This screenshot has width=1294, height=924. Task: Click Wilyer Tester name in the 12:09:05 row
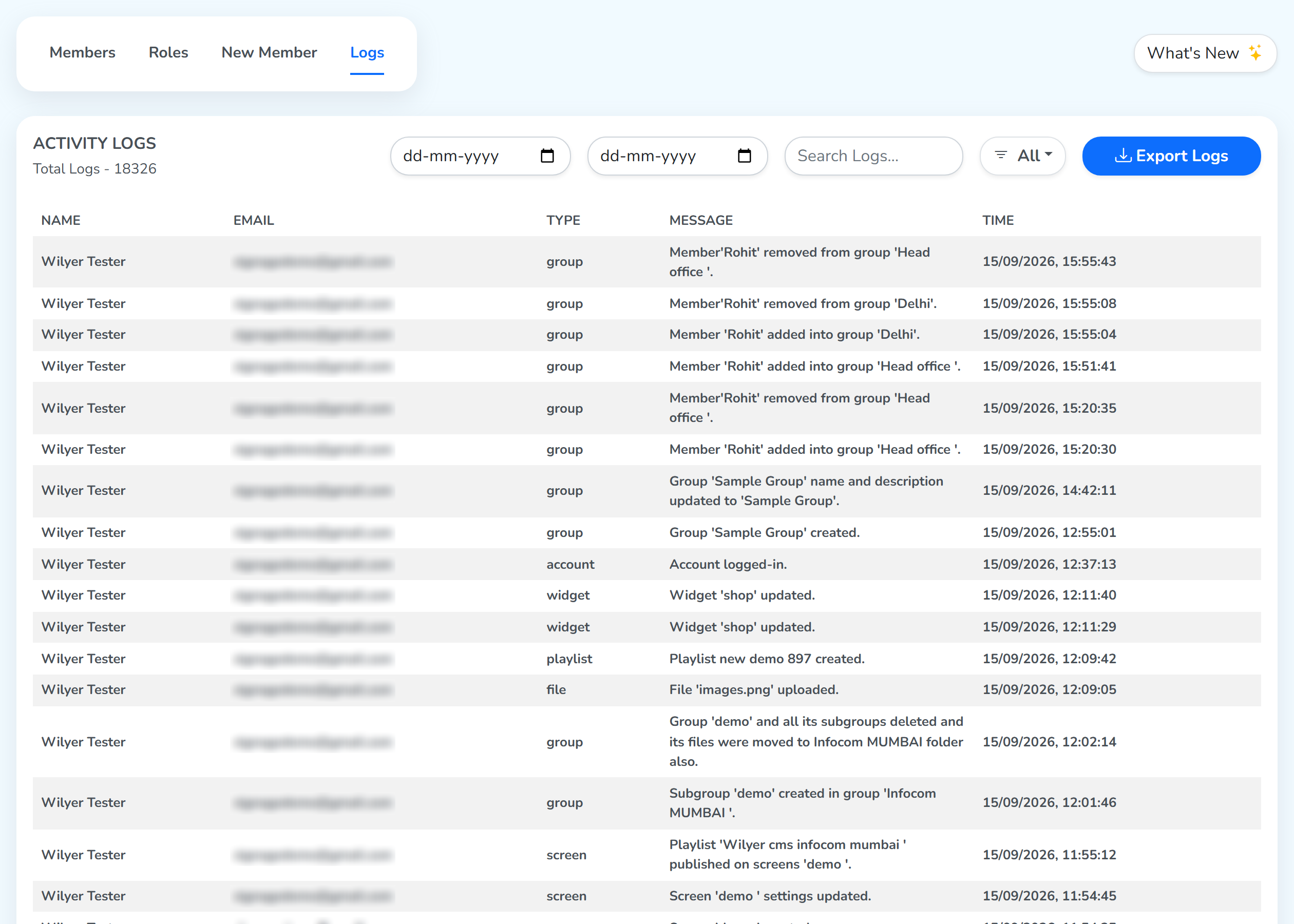coord(84,689)
